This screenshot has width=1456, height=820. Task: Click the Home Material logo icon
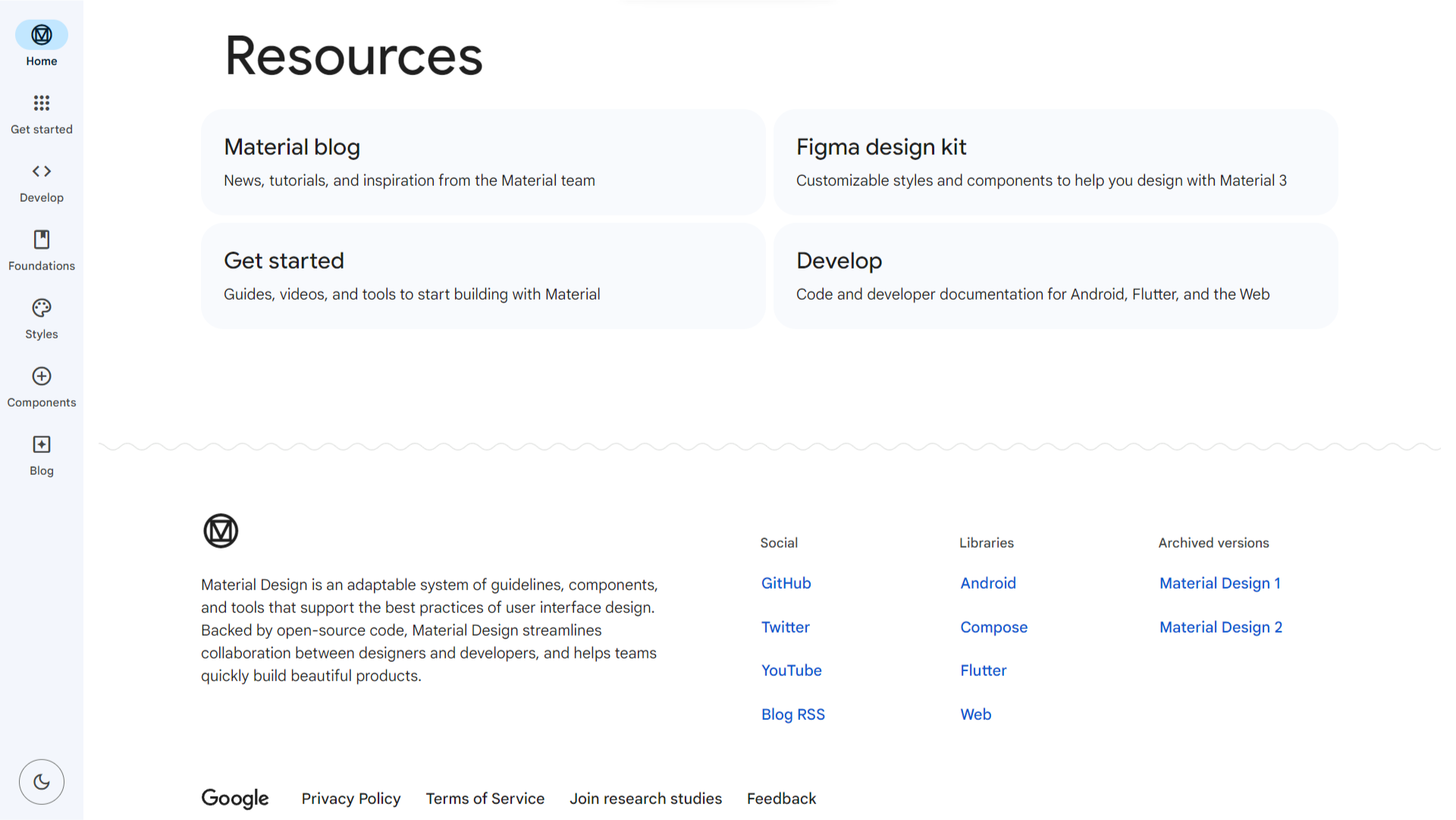tap(42, 35)
